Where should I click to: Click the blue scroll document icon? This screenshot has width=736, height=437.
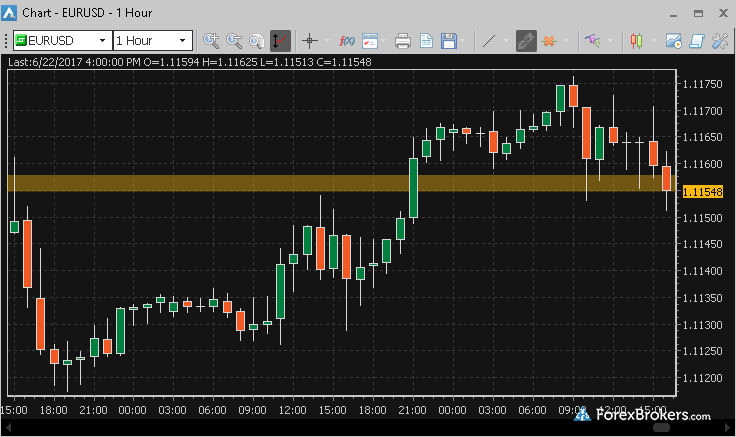click(697, 41)
